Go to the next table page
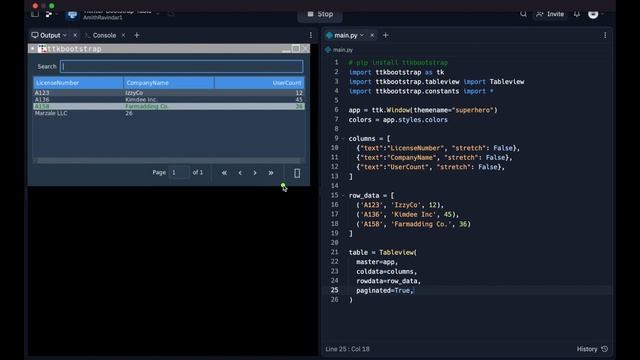 [x=255, y=173]
